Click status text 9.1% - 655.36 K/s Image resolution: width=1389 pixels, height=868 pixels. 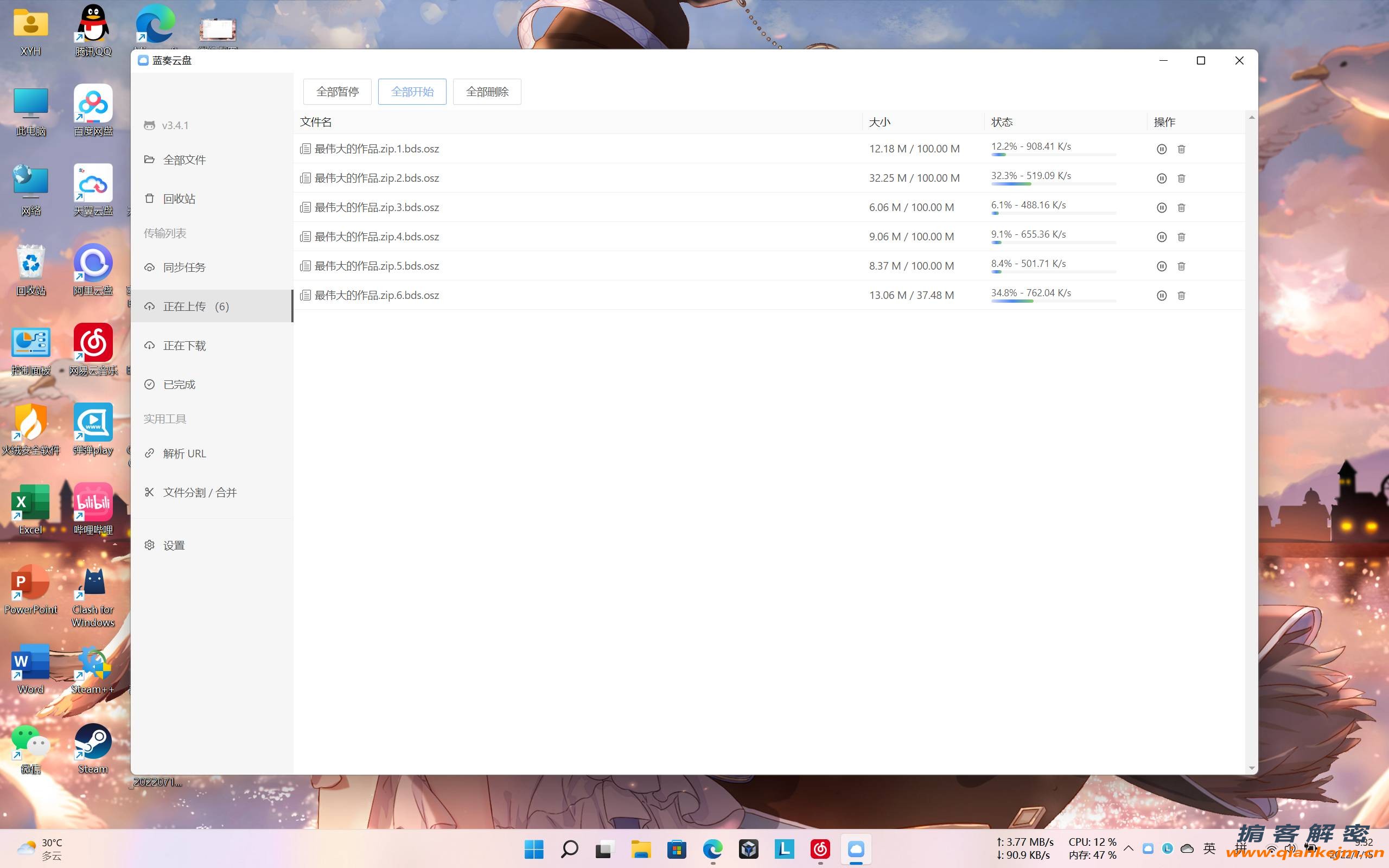(x=1028, y=234)
